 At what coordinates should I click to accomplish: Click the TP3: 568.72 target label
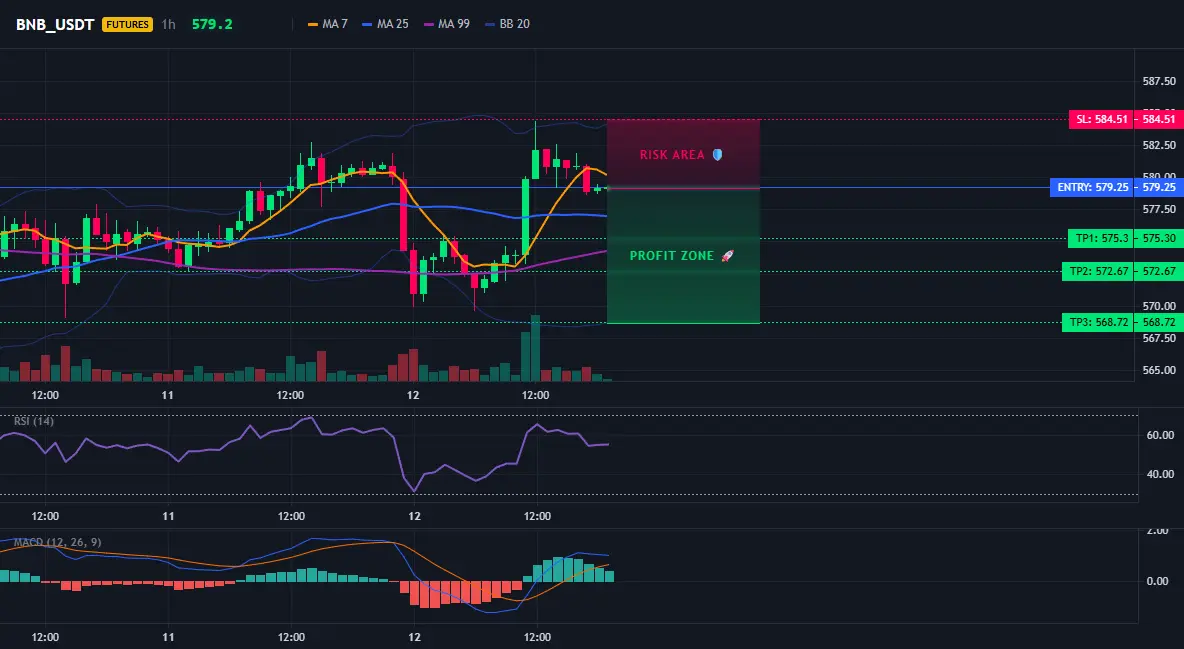click(x=1097, y=323)
